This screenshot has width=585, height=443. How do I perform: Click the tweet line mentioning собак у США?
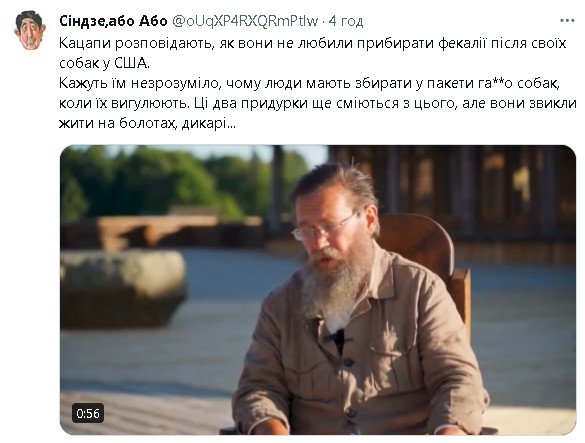click(x=104, y=63)
